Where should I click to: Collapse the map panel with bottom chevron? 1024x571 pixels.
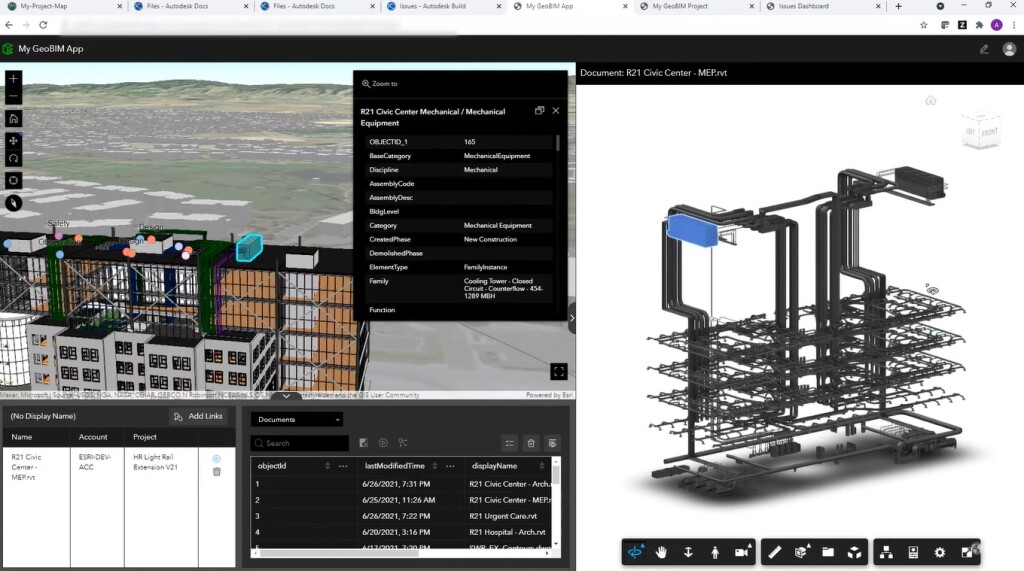pos(287,396)
